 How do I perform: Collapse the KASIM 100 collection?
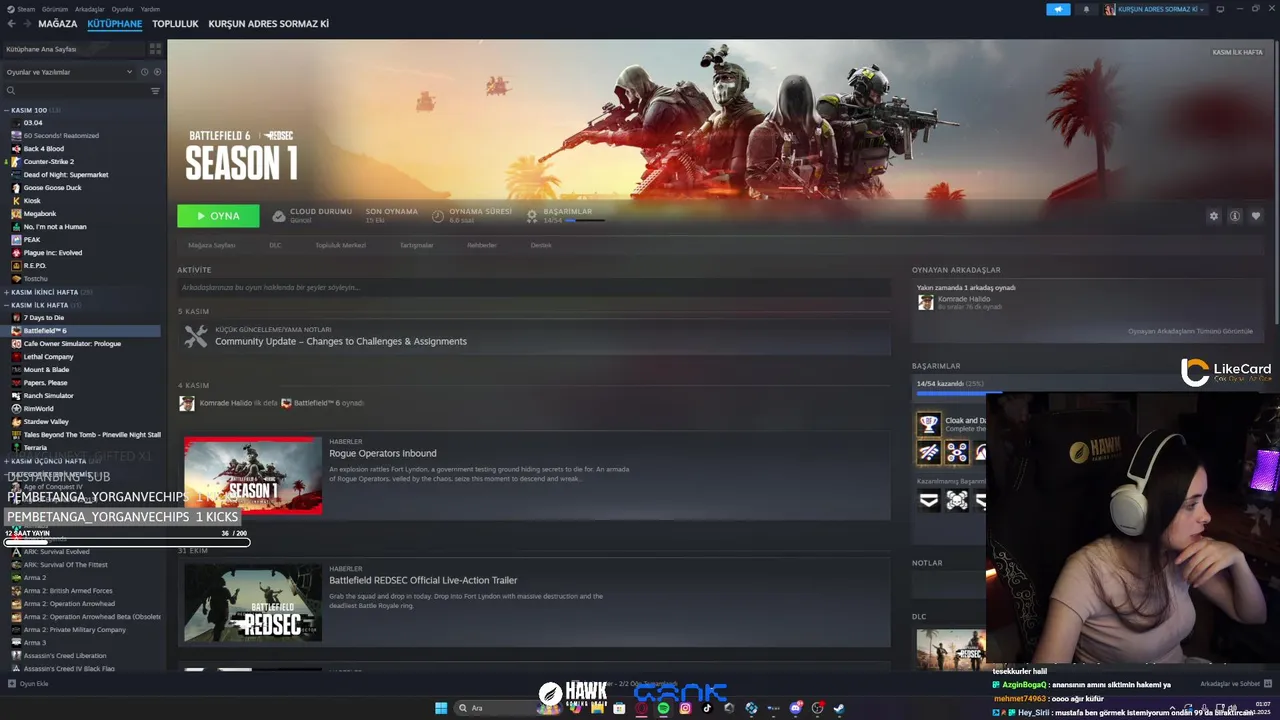tap(6, 110)
